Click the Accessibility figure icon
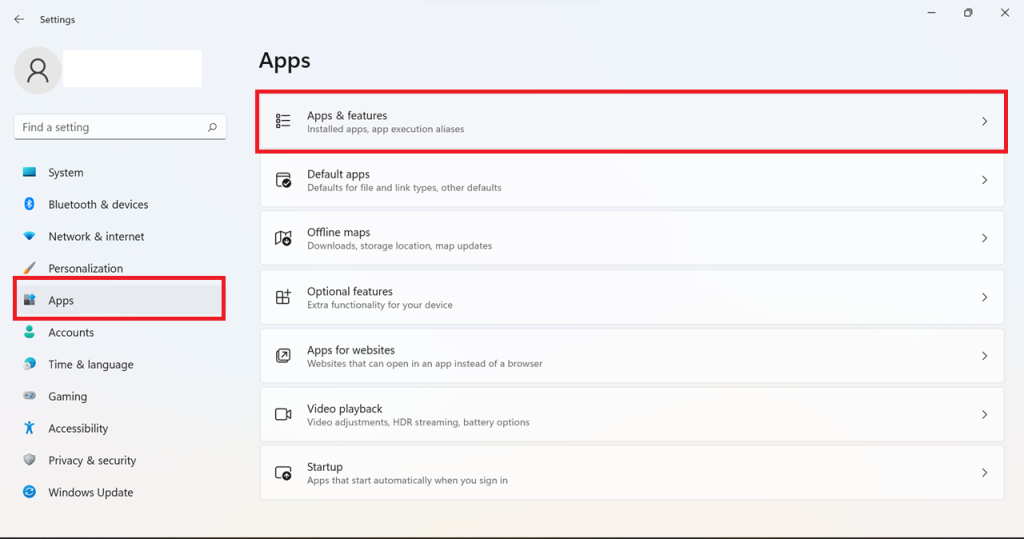1024x539 pixels. 29,428
